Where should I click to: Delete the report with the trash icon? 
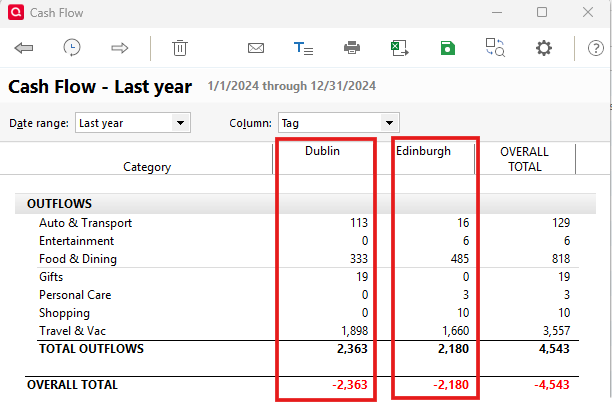(180, 48)
